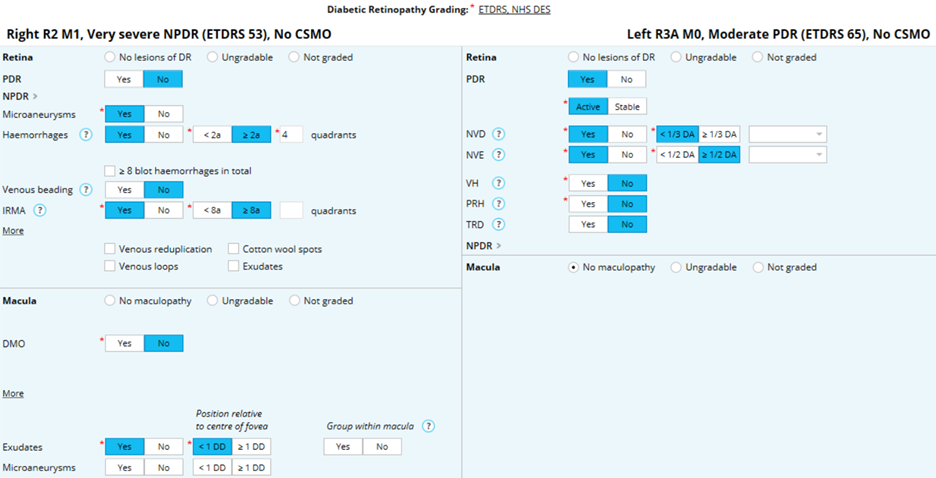
Task: Click the TRD help icon
Action: click(x=499, y=225)
